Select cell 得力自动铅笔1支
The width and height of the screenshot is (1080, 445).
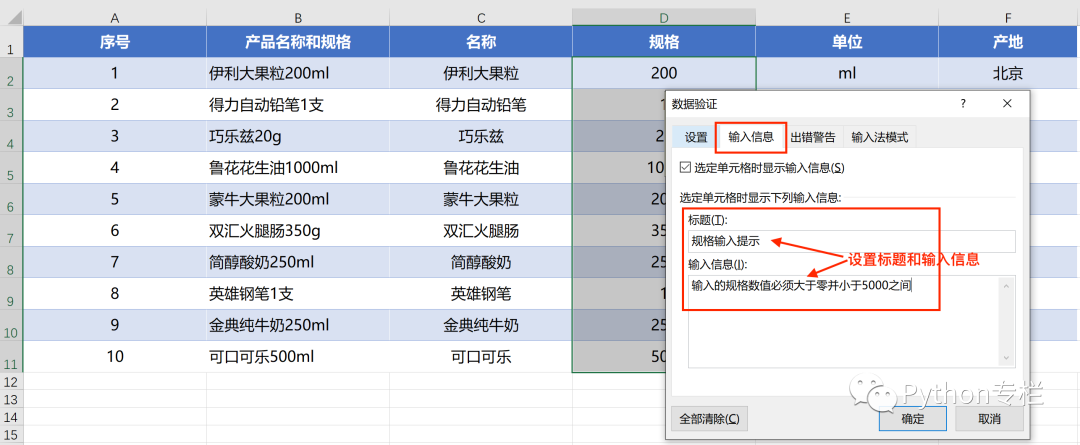298,105
